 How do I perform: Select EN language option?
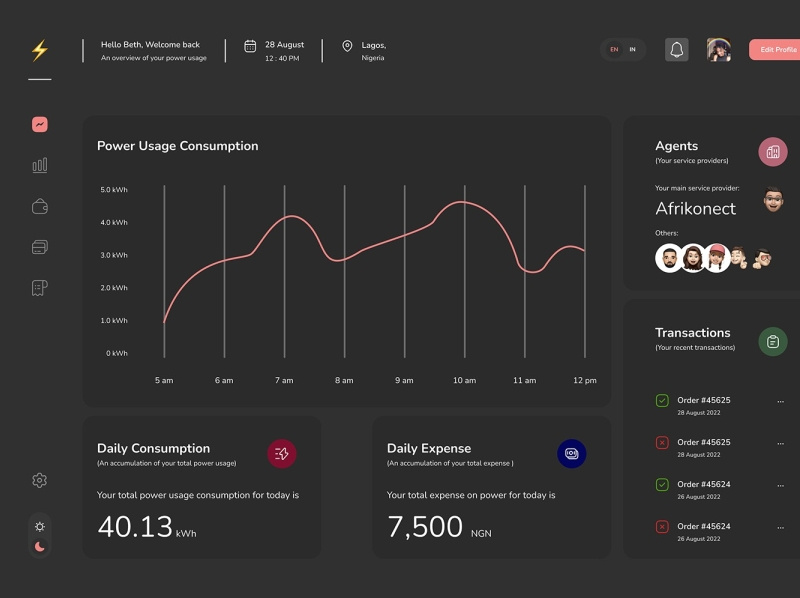[614, 49]
